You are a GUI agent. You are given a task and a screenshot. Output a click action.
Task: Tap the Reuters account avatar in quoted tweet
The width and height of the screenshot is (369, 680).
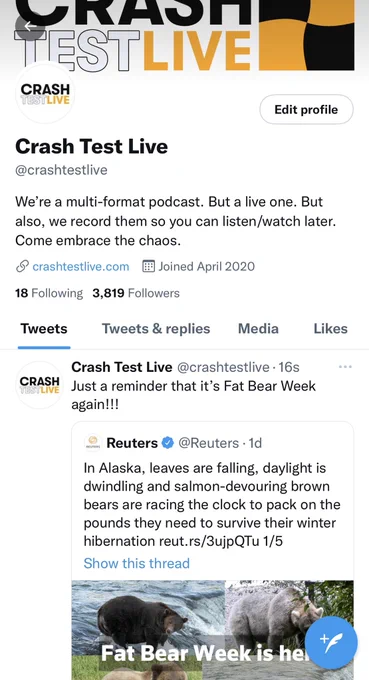pyautogui.click(x=92, y=443)
